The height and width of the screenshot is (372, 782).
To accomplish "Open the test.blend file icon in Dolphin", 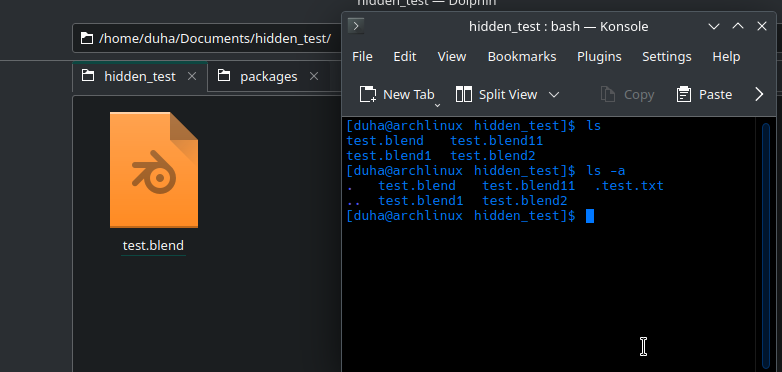I will tap(154, 170).
